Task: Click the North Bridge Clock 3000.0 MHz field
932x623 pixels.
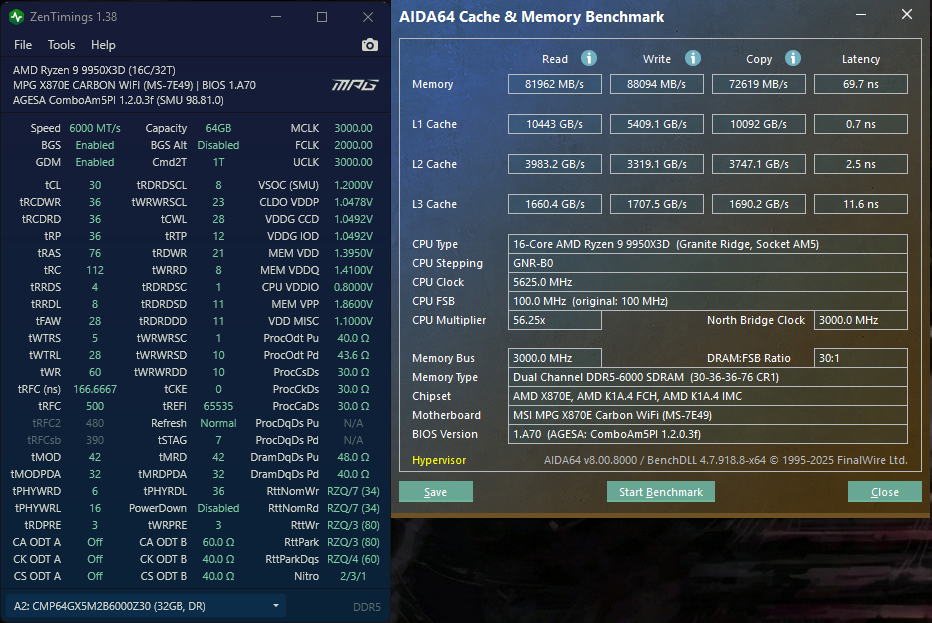Action: [861, 320]
